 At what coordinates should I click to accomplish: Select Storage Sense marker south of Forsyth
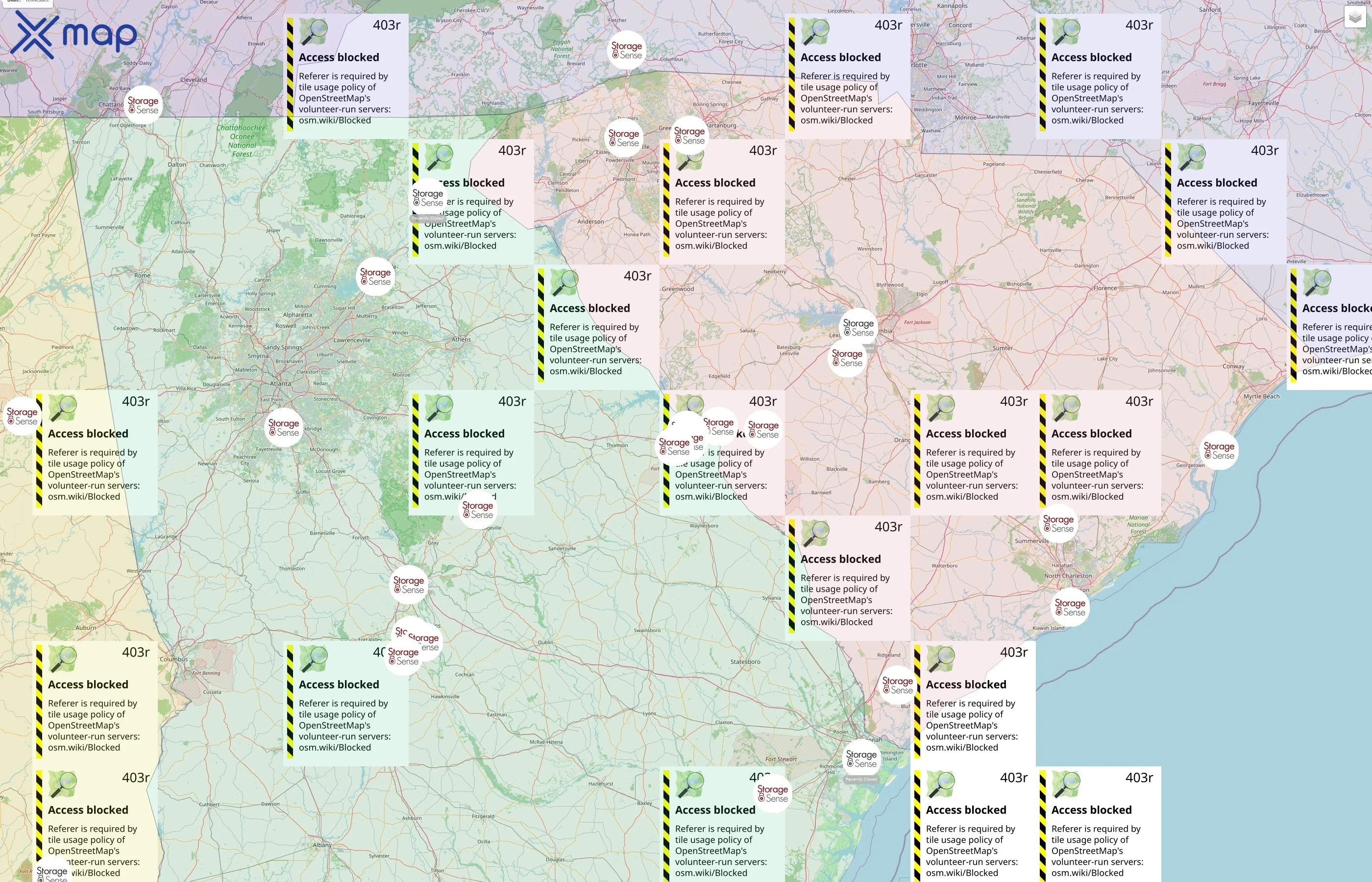[x=409, y=585]
